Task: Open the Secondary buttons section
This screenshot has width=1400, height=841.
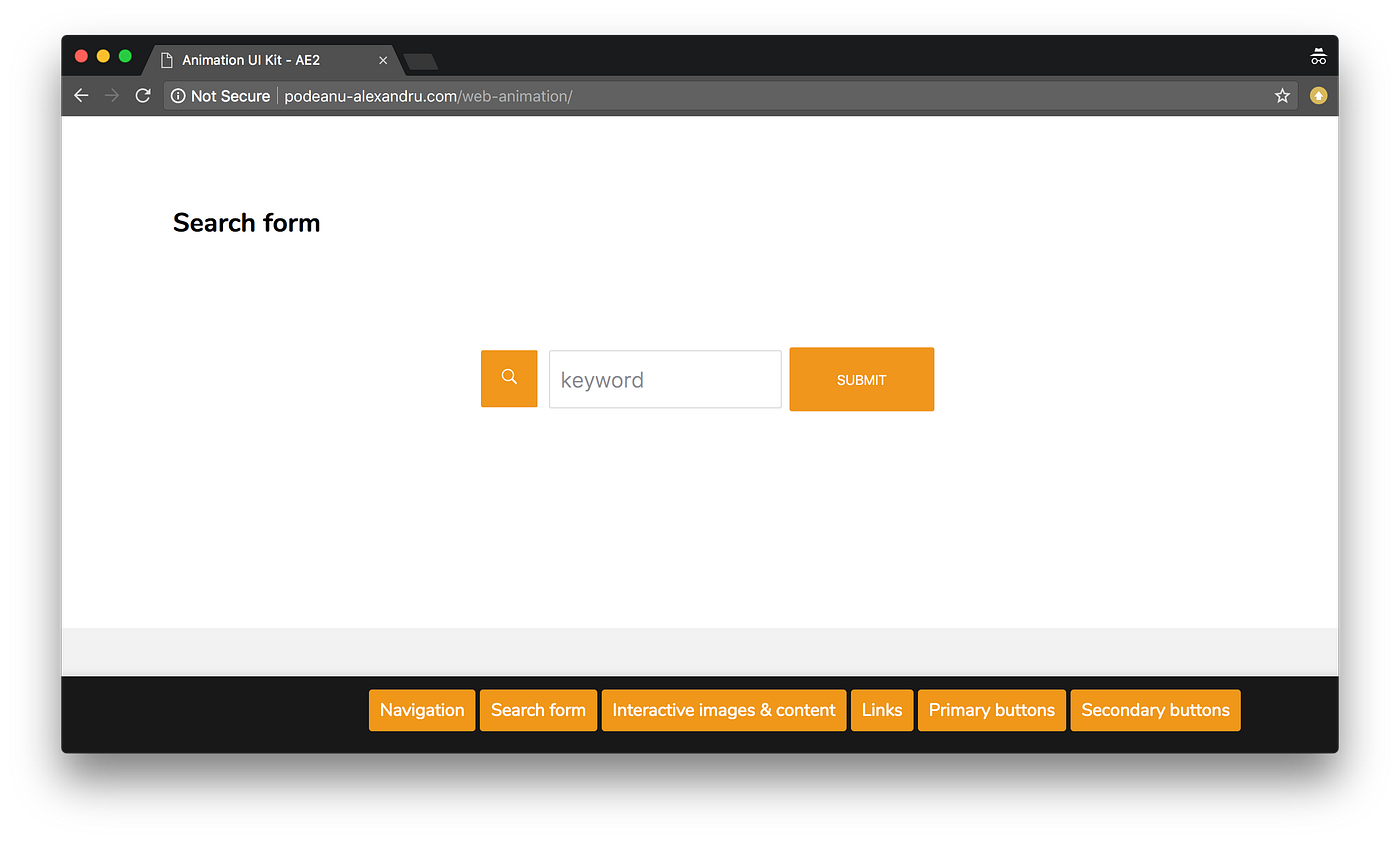Action: [1155, 710]
